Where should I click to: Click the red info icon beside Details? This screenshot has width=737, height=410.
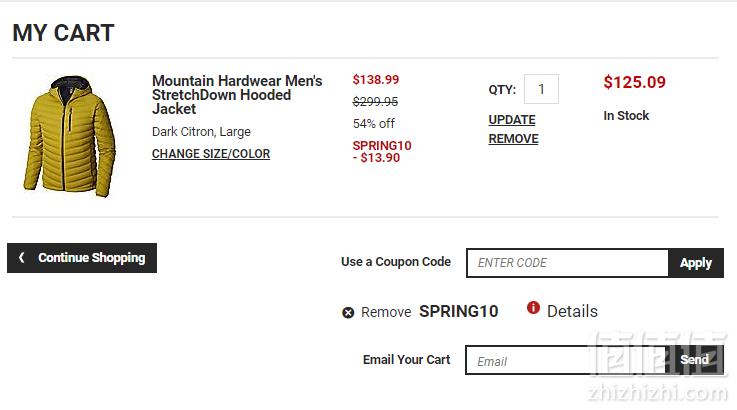point(533,308)
